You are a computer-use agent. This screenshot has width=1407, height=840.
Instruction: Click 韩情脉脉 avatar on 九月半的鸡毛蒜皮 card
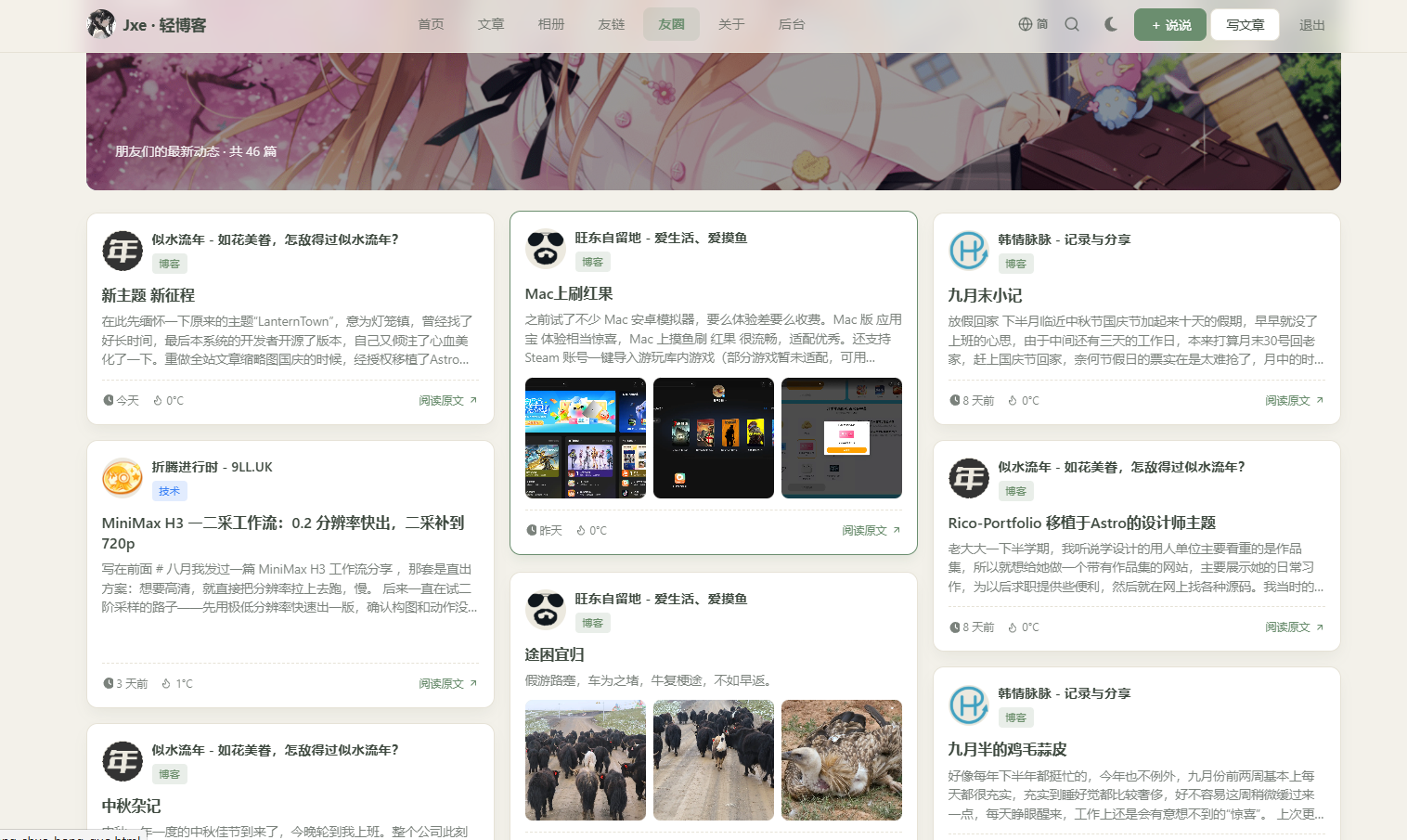[969, 704]
